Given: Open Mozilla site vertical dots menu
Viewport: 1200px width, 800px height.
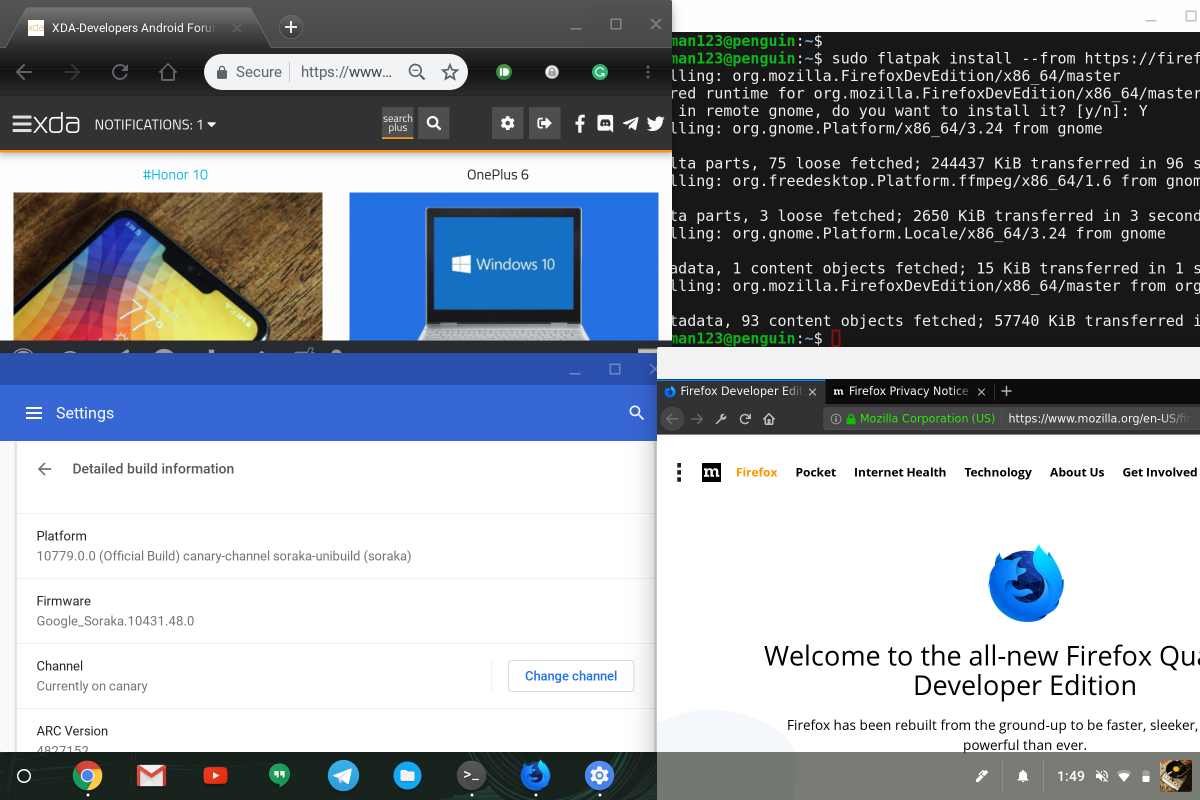Looking at the screenshot, I should coord(680,472).
